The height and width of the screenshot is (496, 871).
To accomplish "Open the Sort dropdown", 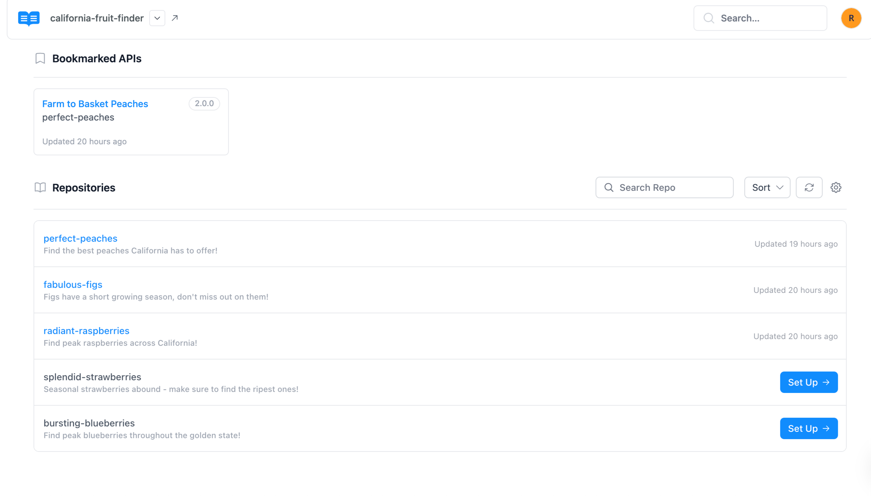I will 767,188.
